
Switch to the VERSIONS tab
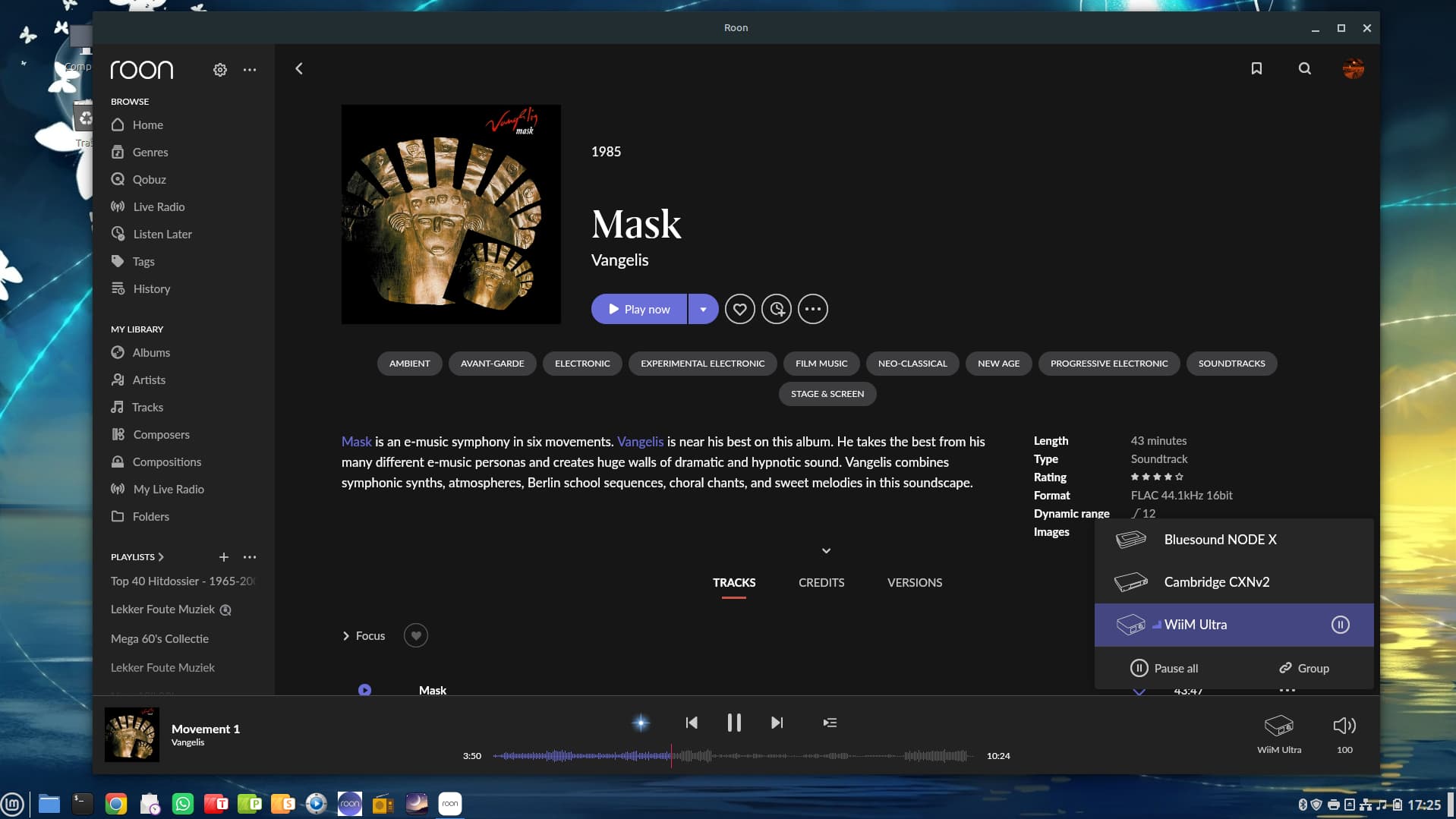tap(915, 582)
